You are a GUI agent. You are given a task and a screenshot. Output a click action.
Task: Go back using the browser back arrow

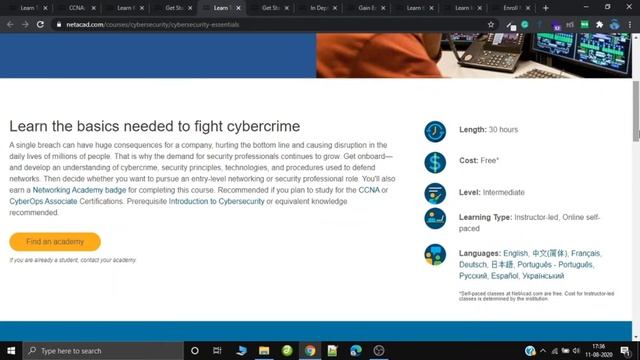(x=10, y=24)
